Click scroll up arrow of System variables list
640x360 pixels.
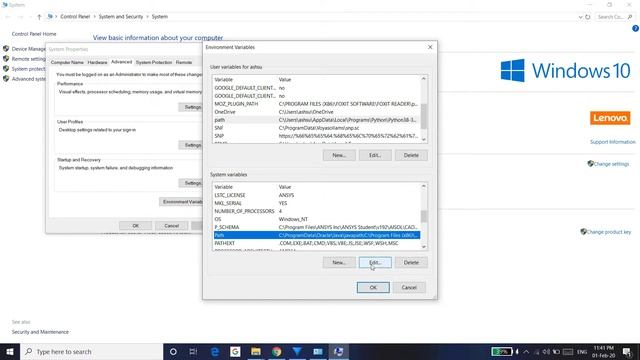[424, 186]
